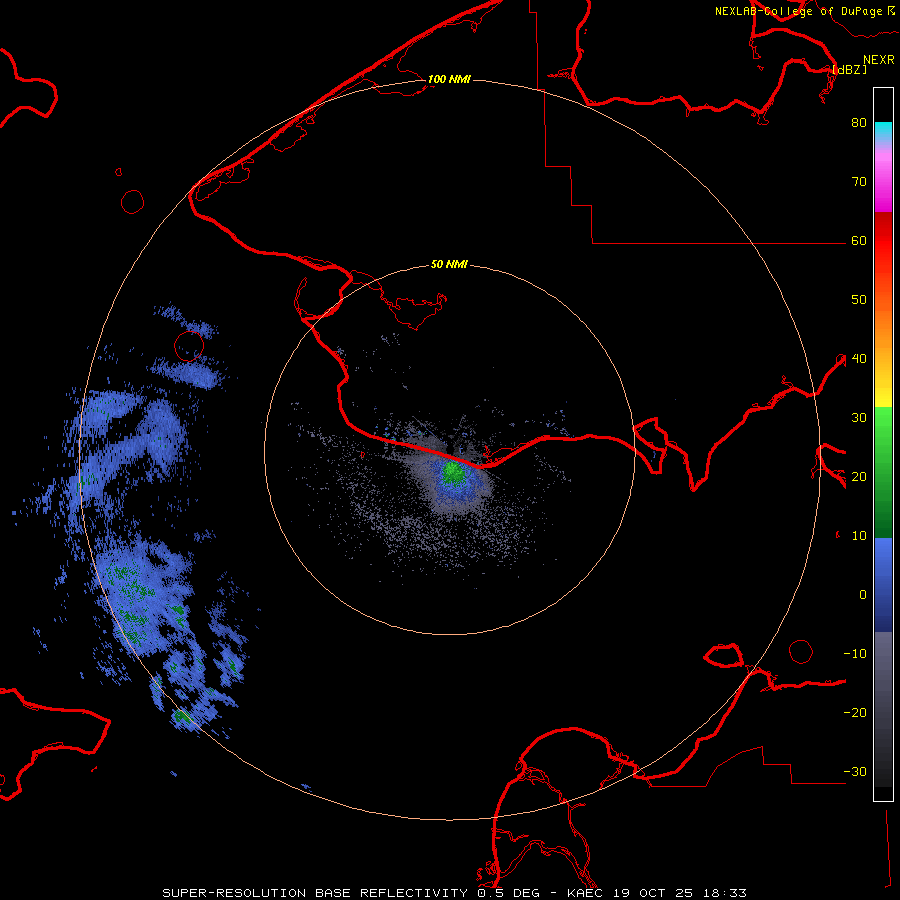
Task: Select the -20 value on the dBZ scale
Action: (855, 713)
